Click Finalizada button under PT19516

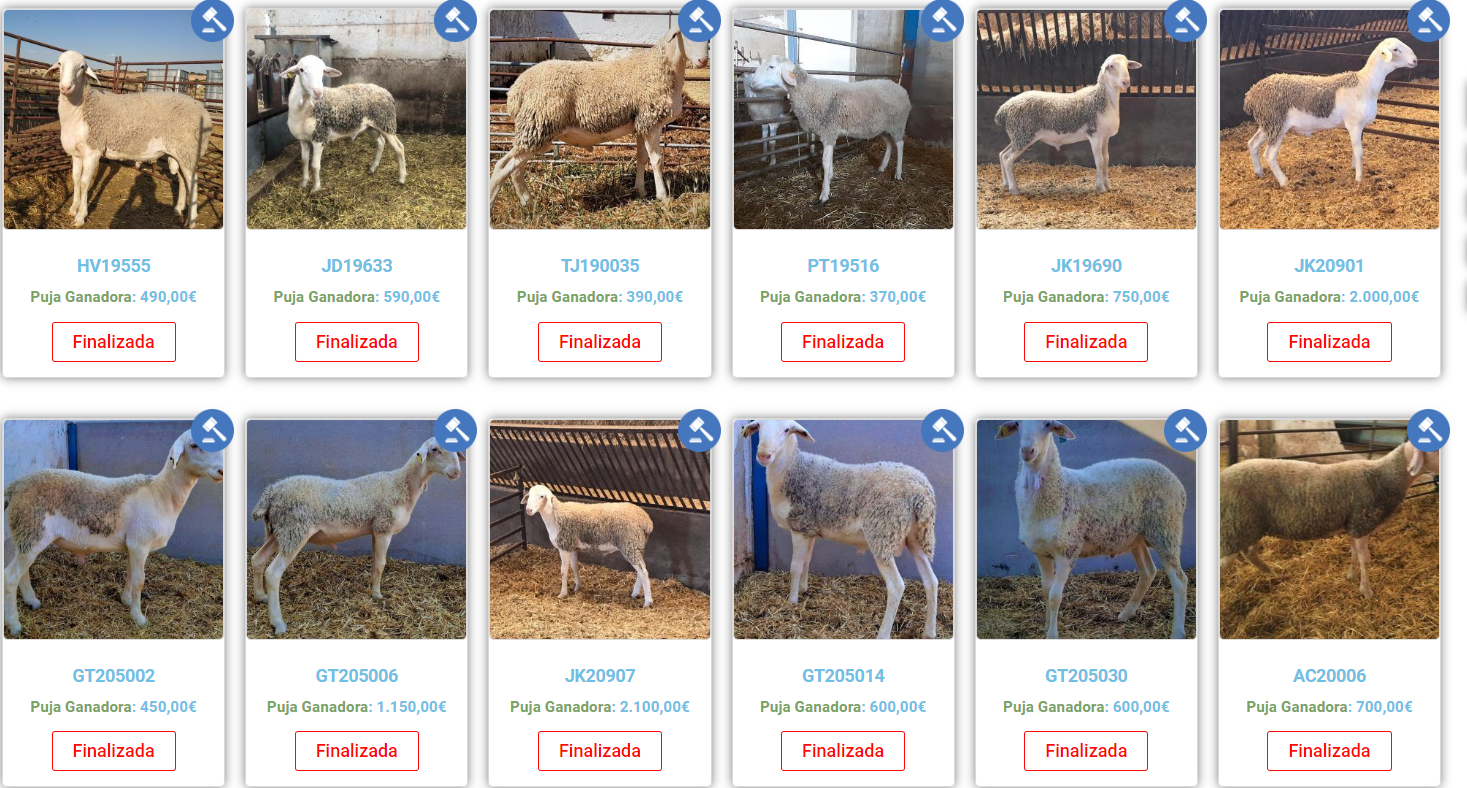[843, 342]
